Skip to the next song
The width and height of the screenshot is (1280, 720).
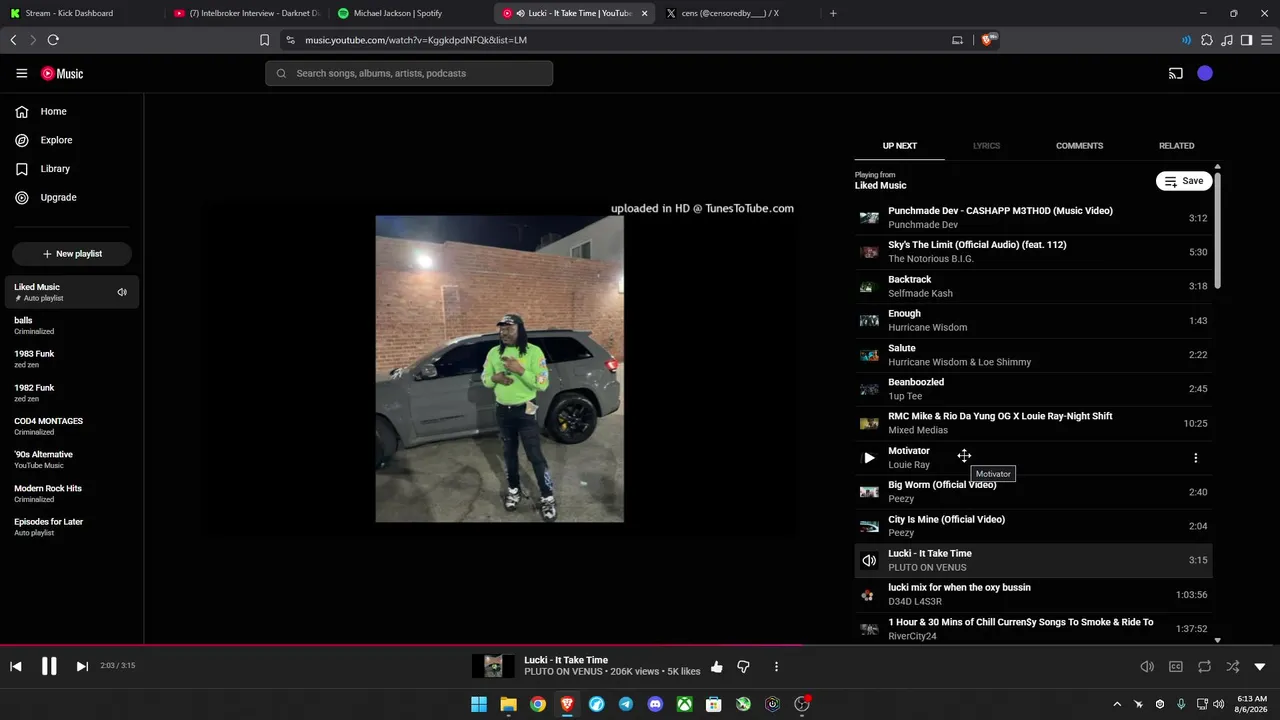(82, 666)
